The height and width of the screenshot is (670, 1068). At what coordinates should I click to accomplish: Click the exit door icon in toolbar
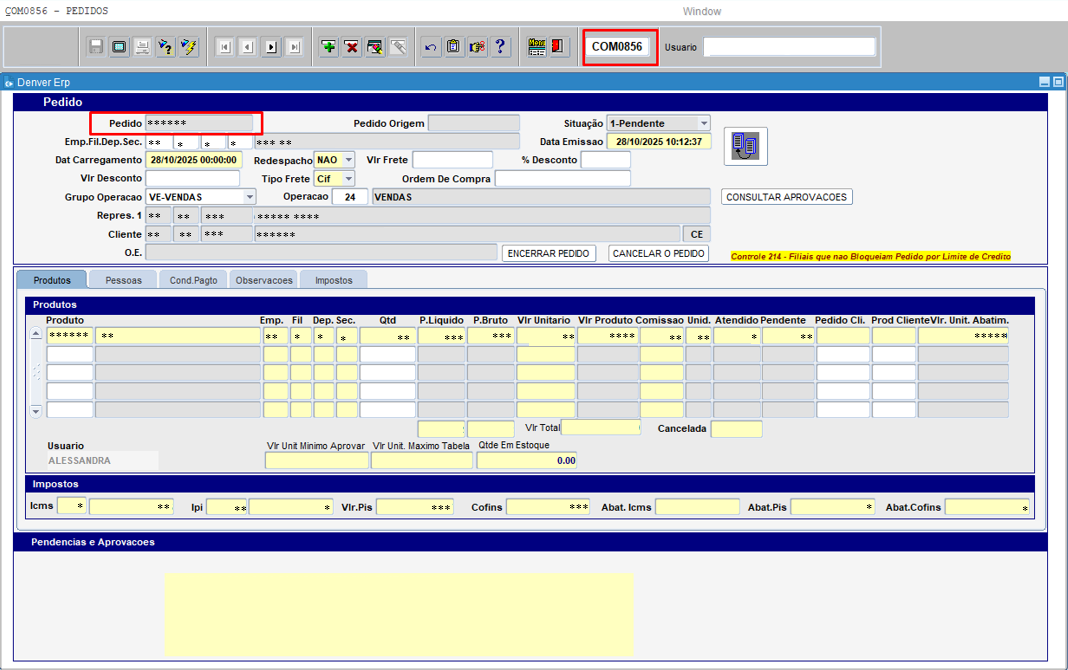coord(558,47)
